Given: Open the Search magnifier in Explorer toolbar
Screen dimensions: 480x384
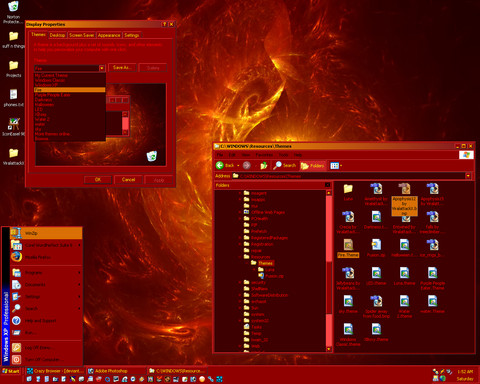Looking at the screenshot, I should (x=277, y=165).
